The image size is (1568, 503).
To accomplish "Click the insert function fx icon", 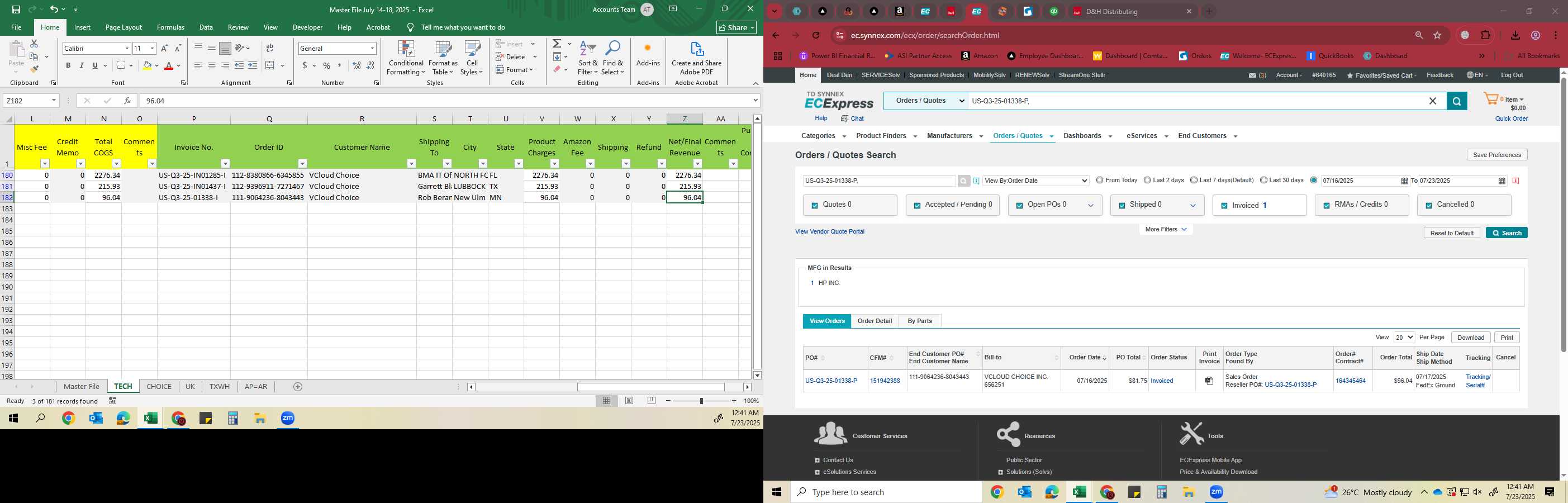I will coord(127,101).
